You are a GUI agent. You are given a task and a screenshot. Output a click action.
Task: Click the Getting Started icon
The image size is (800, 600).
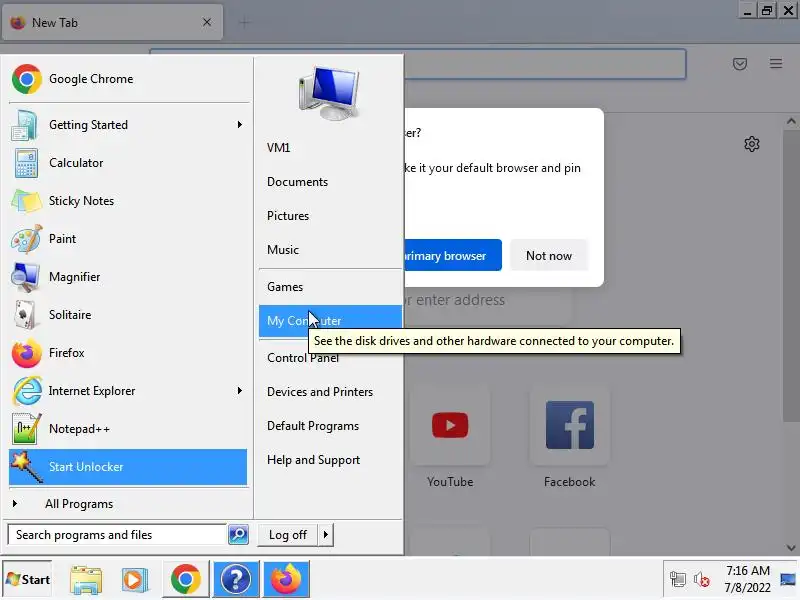tap(24, 125)
